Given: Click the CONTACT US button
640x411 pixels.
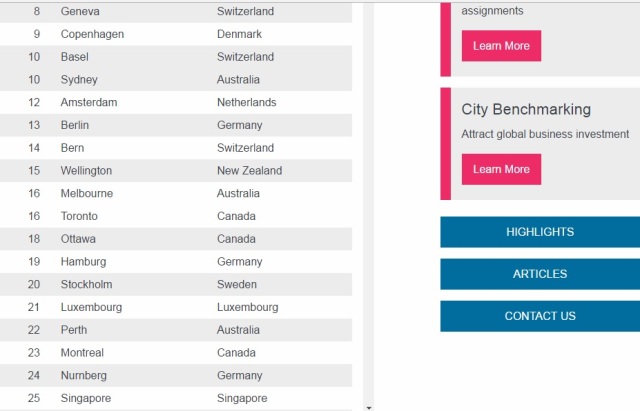Looking at the screenshot, I should click(540, 316).
